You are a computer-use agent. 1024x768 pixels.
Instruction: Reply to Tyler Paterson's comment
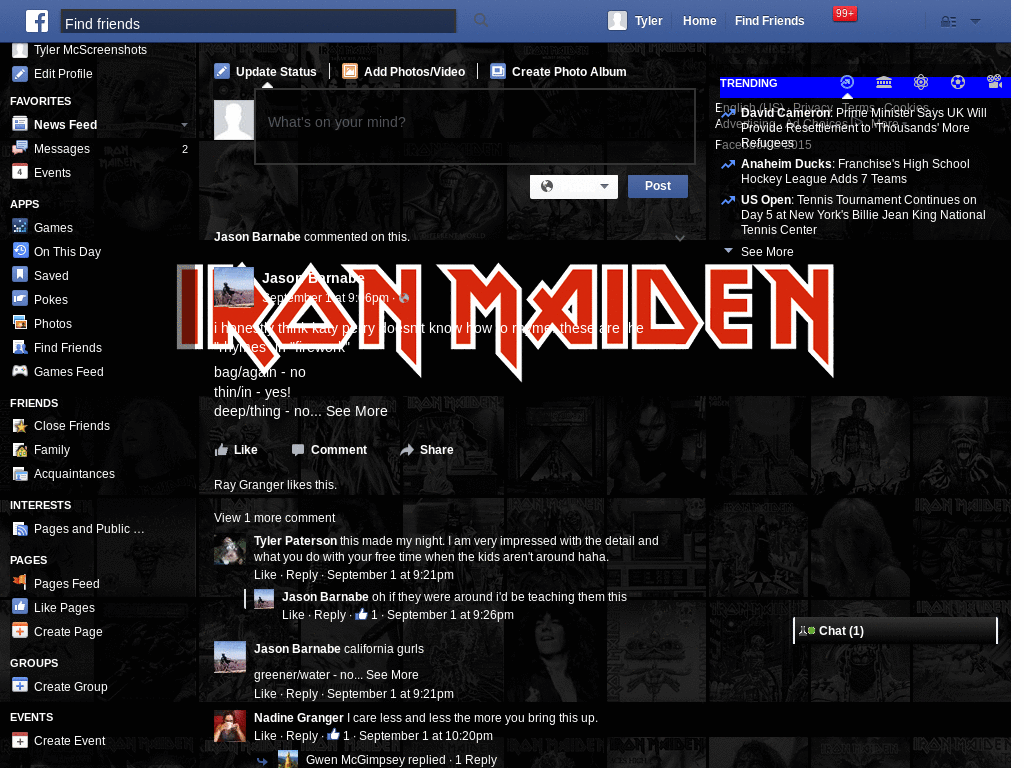[302, 575]
